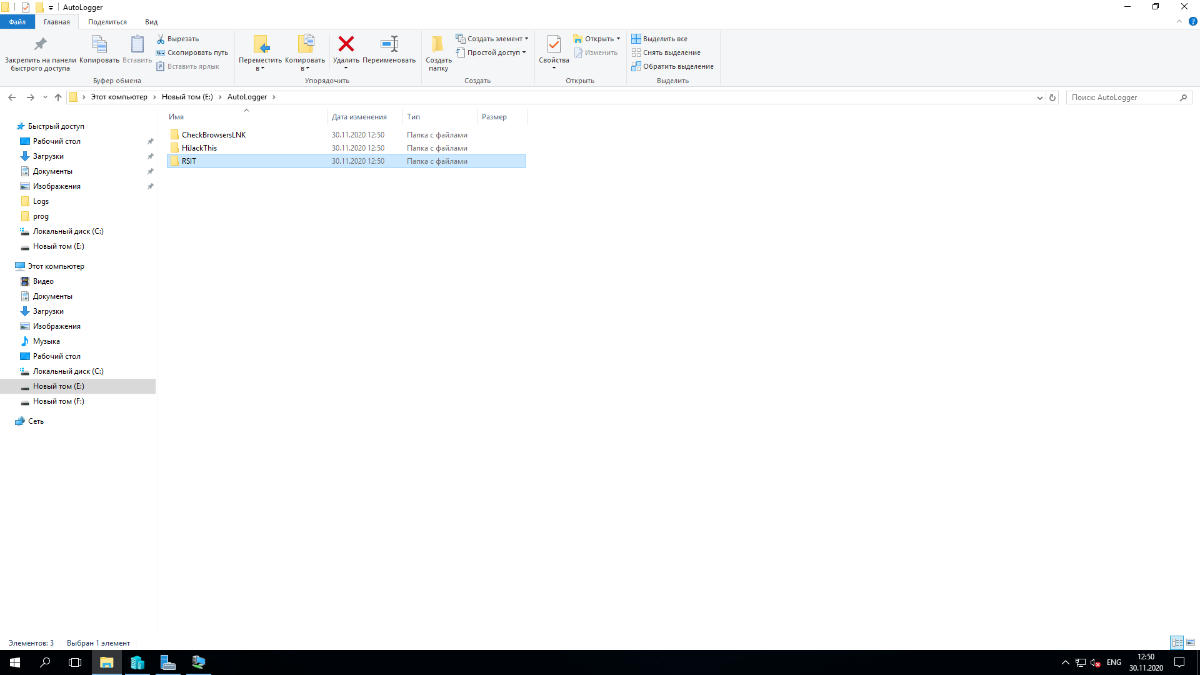Click Pin to Quick Access ribbon button

tap(40, 53)
